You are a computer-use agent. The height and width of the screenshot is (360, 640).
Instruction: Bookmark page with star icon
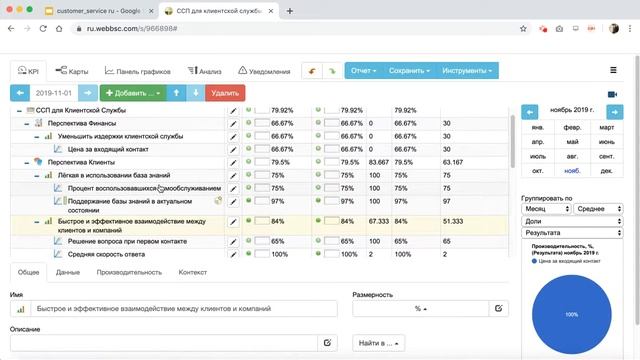click(x=523, y=29)
